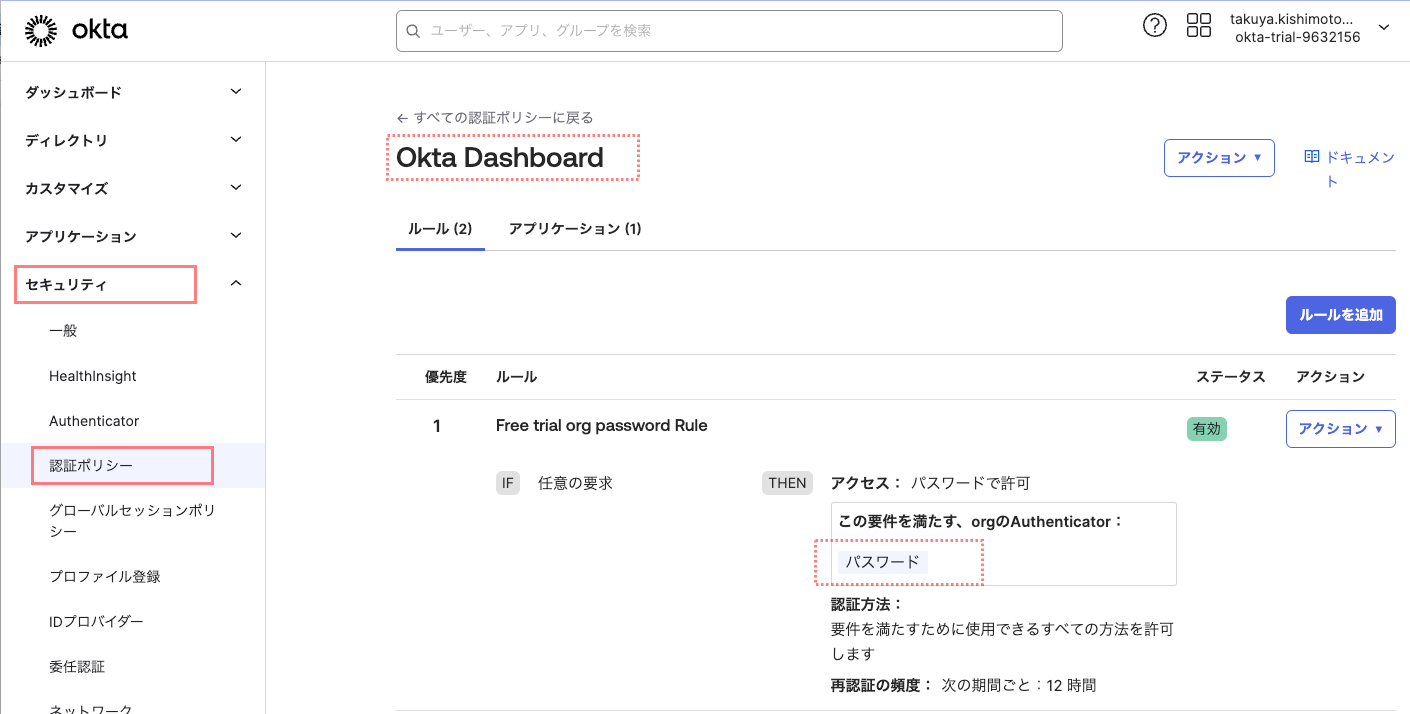1410x714 pixels.
Task: Click the magnifier icon in the search bar
Action: point(413,31)
